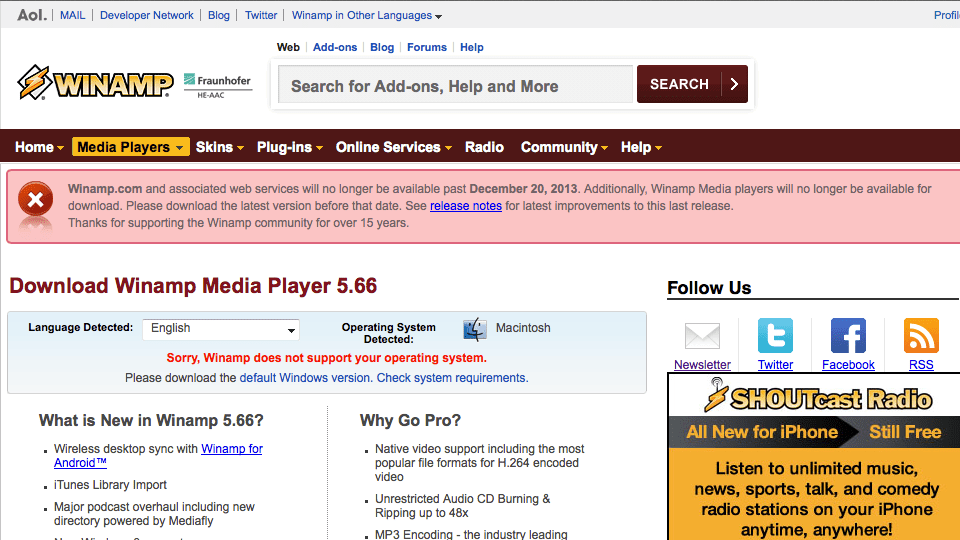Click Download Winamp Media Player 5.66 heading
This screenshot has width=960, height=540.
tap(193, 286)
